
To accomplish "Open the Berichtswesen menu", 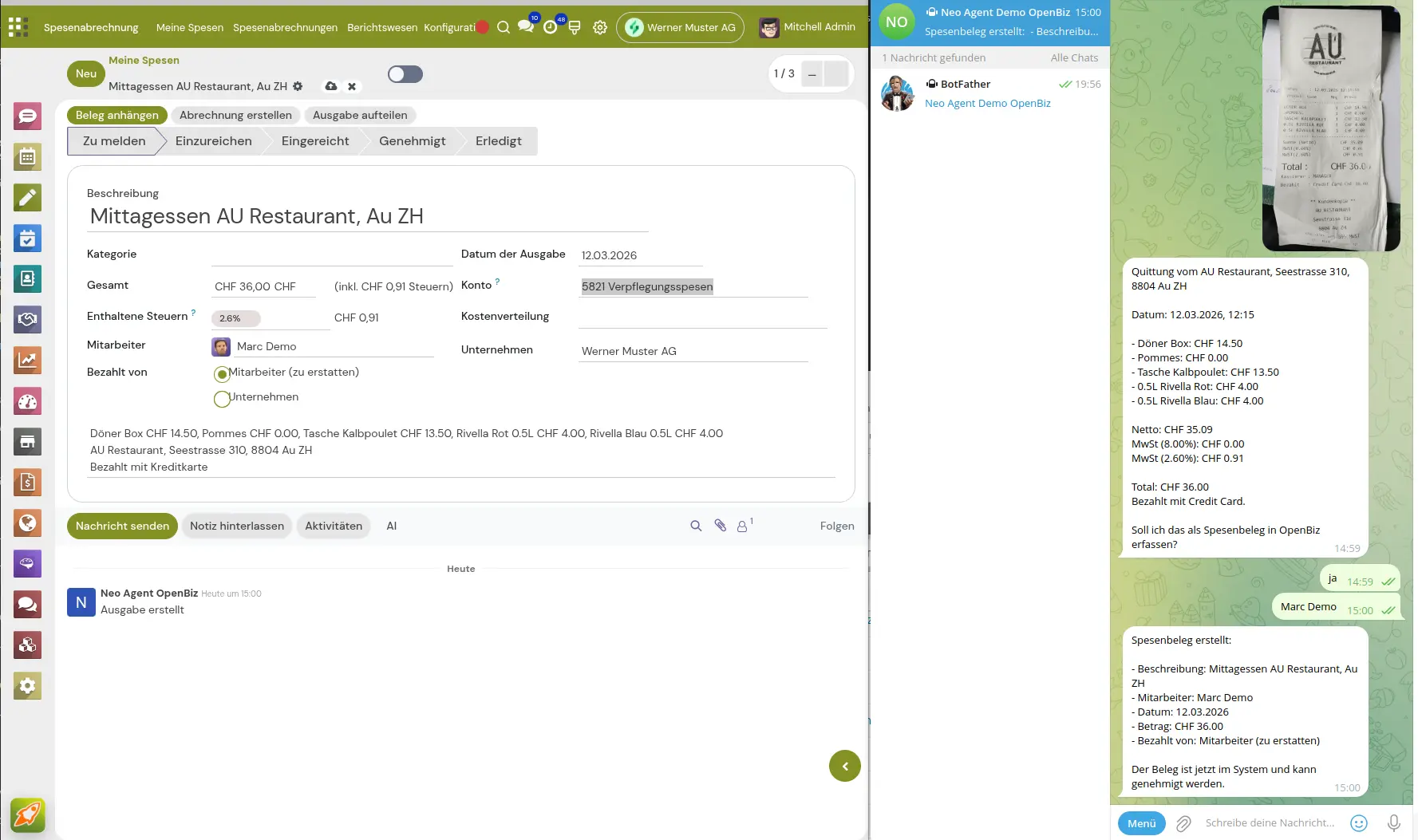I will [x=381, y=27].
